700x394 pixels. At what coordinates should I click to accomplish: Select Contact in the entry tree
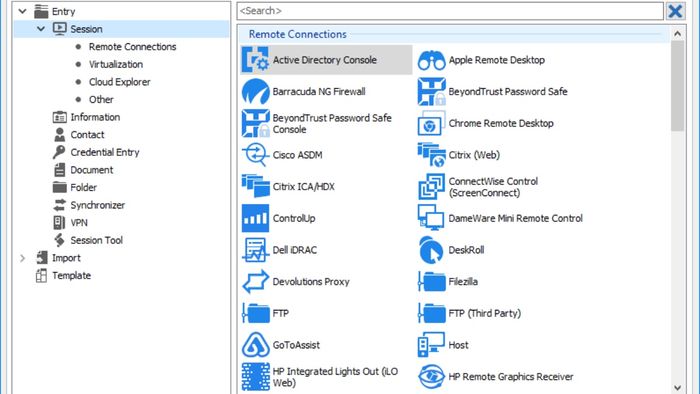pyautogui.click(x=87, y=135)
